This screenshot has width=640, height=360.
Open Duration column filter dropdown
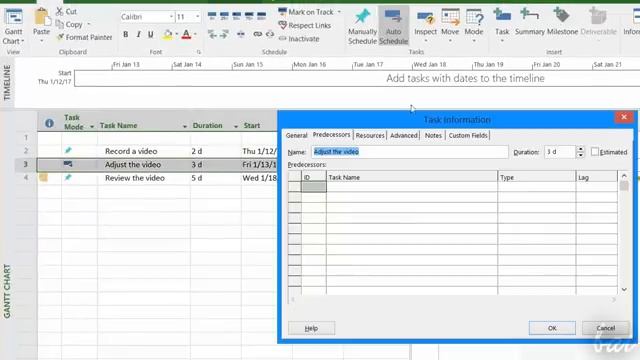click(x=236, y=127)
